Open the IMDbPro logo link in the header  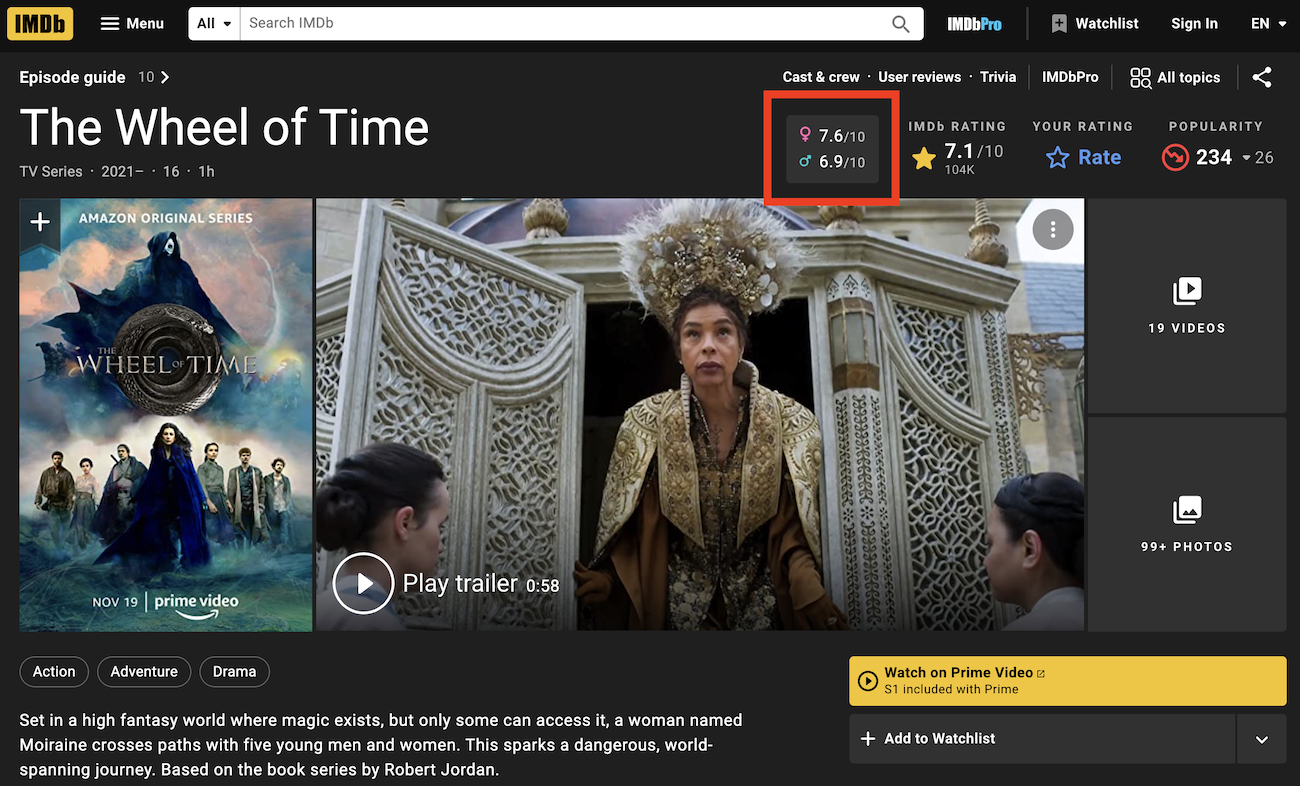coord(974,24)
